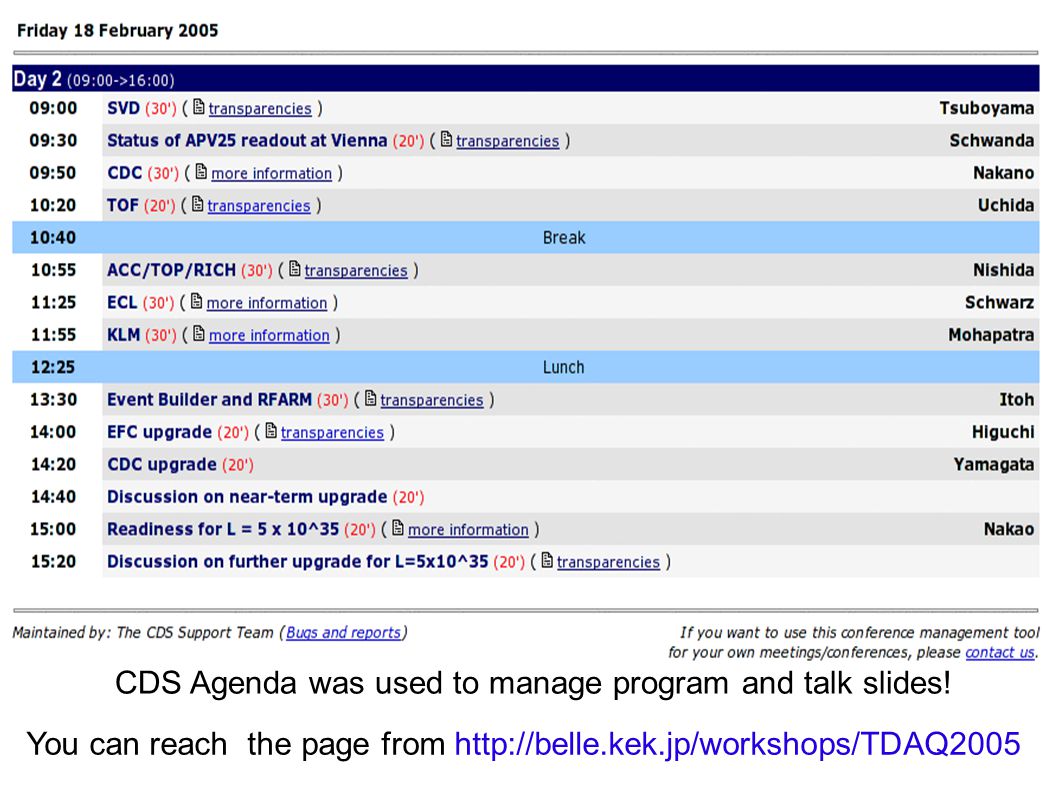Screen dimensions: 1058x793
Task: Select the KLM talk title
Action: [123, 335]
